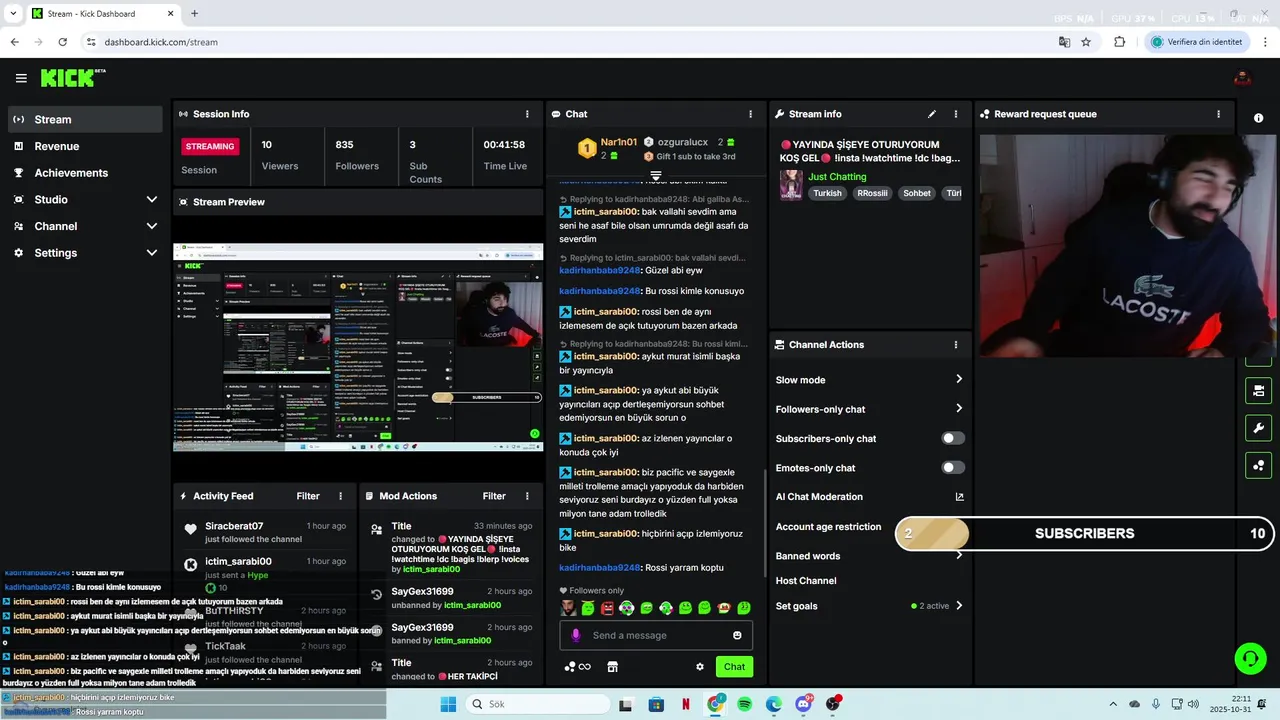Open Achievements in the sidebar

(x=85, y=173)
